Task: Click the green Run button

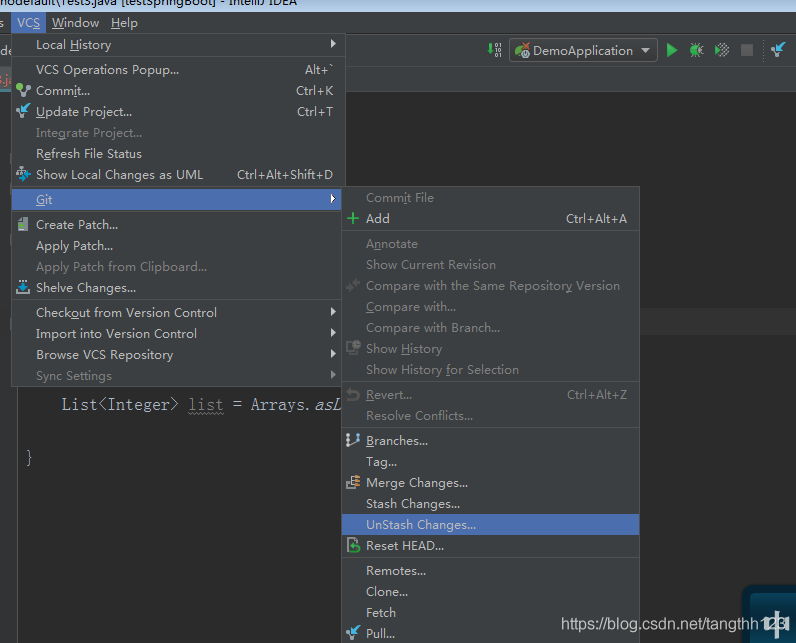Action: click(672, 50)
